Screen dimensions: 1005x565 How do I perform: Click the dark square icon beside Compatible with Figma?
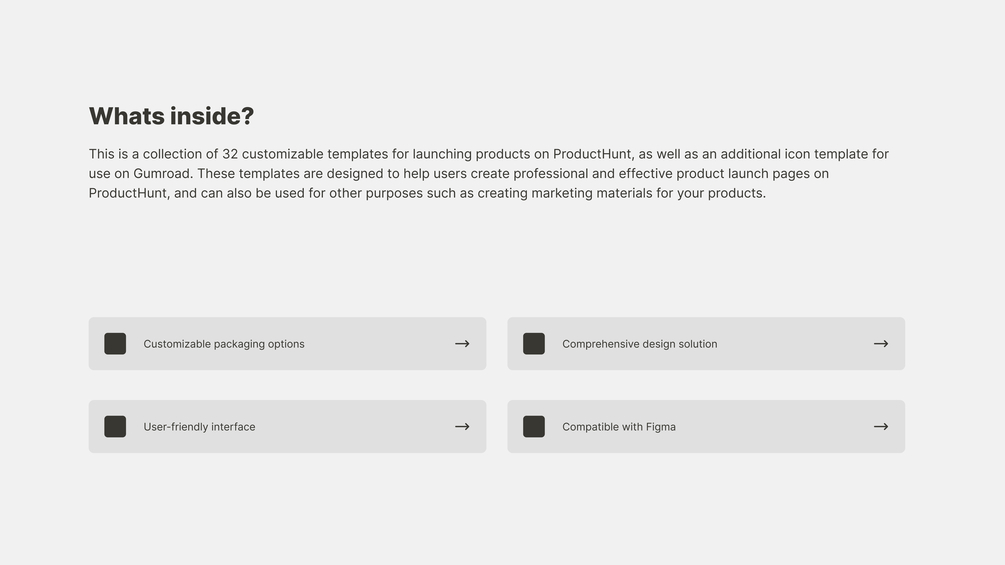coord(534,427)
